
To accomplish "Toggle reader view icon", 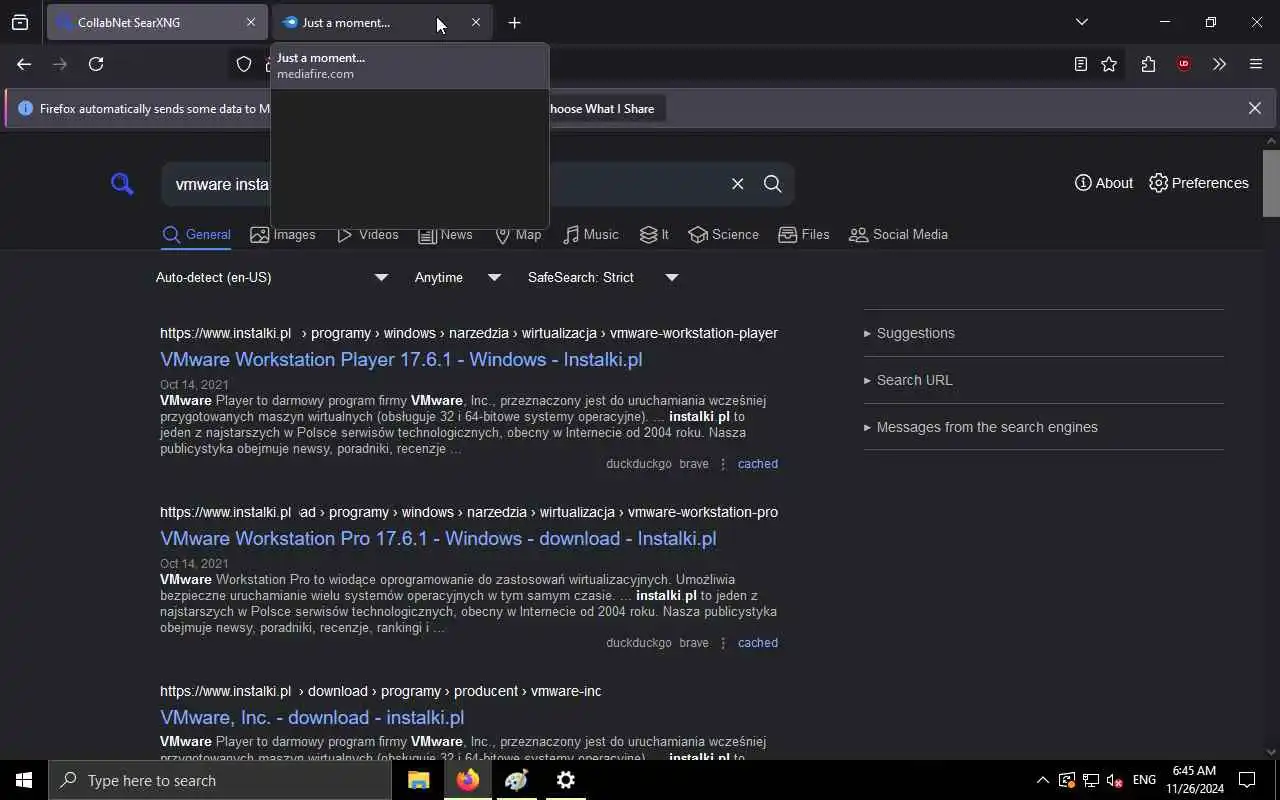I will point(1080,64).
